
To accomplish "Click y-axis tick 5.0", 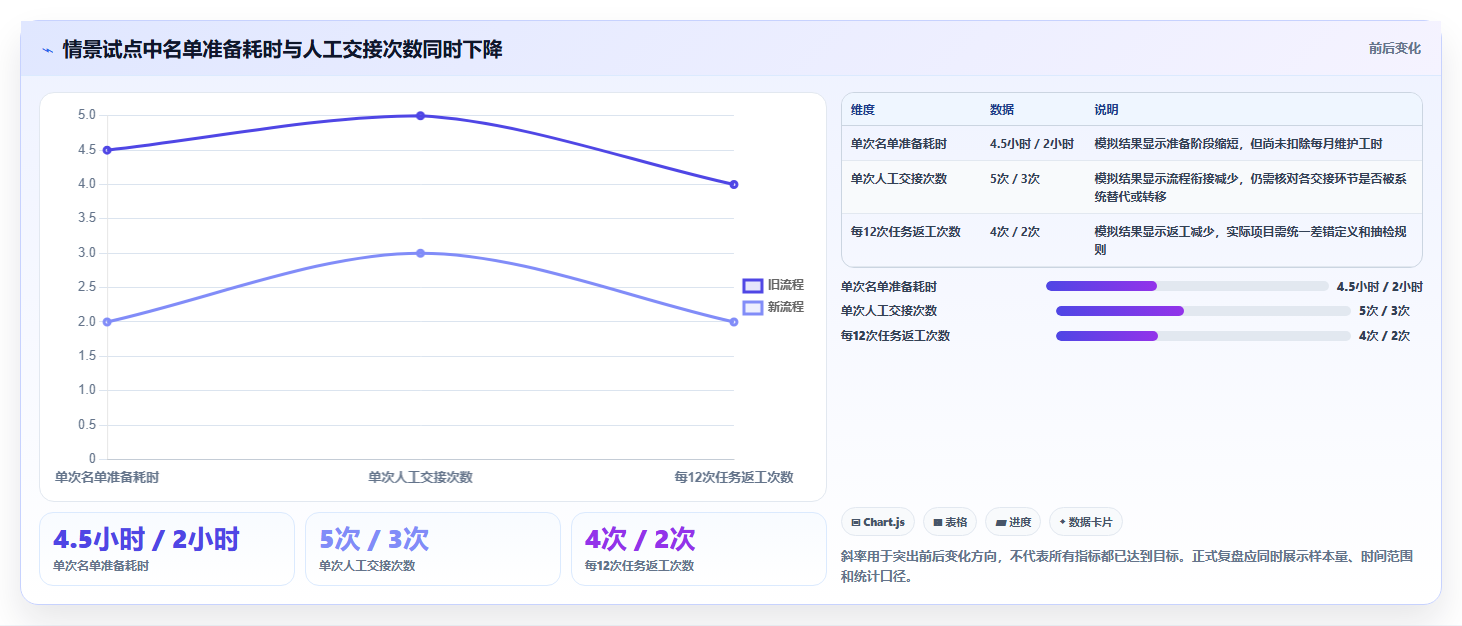I will tap(87, 115).
